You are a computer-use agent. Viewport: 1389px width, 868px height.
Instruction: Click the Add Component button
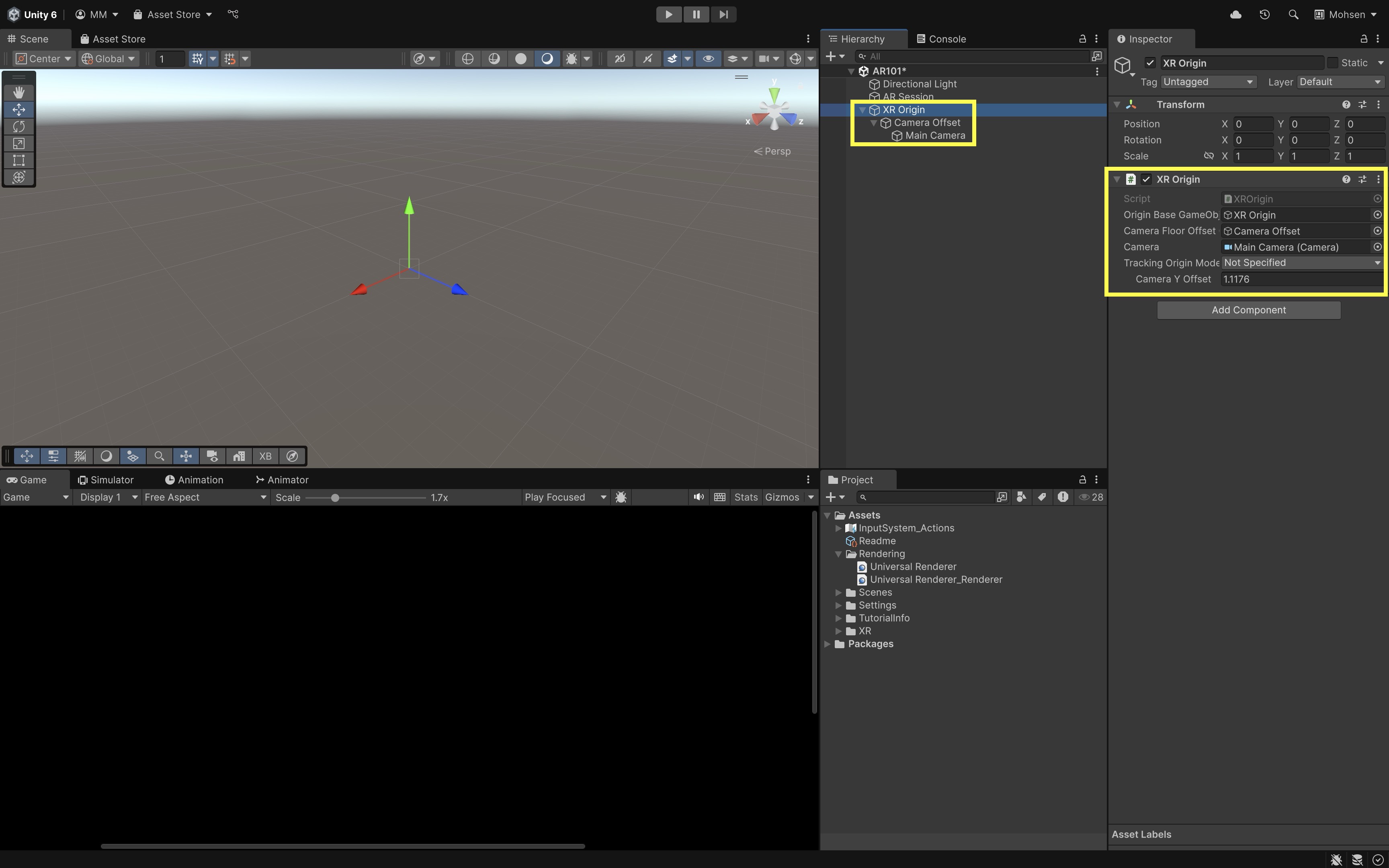pos(1248,310)
